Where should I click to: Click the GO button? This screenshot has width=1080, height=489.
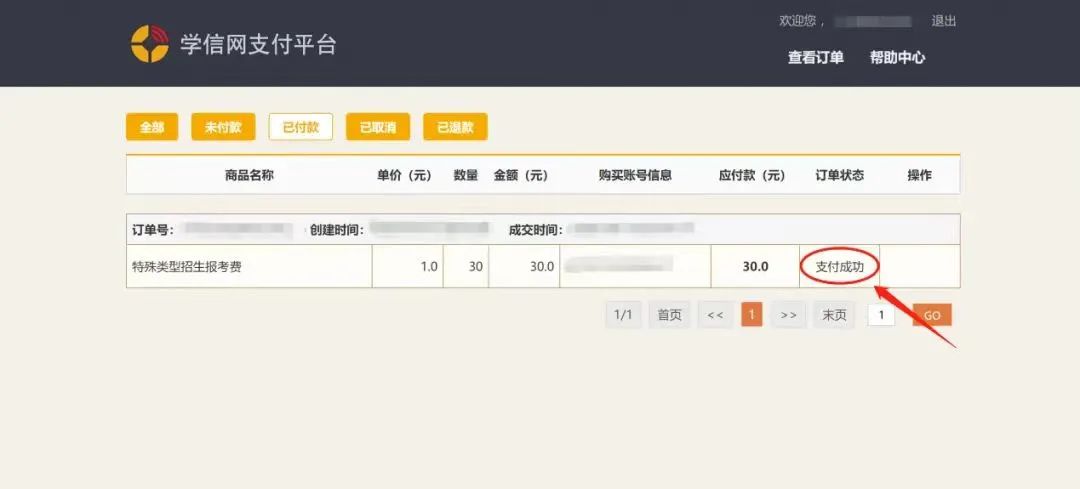pos(932,315)
